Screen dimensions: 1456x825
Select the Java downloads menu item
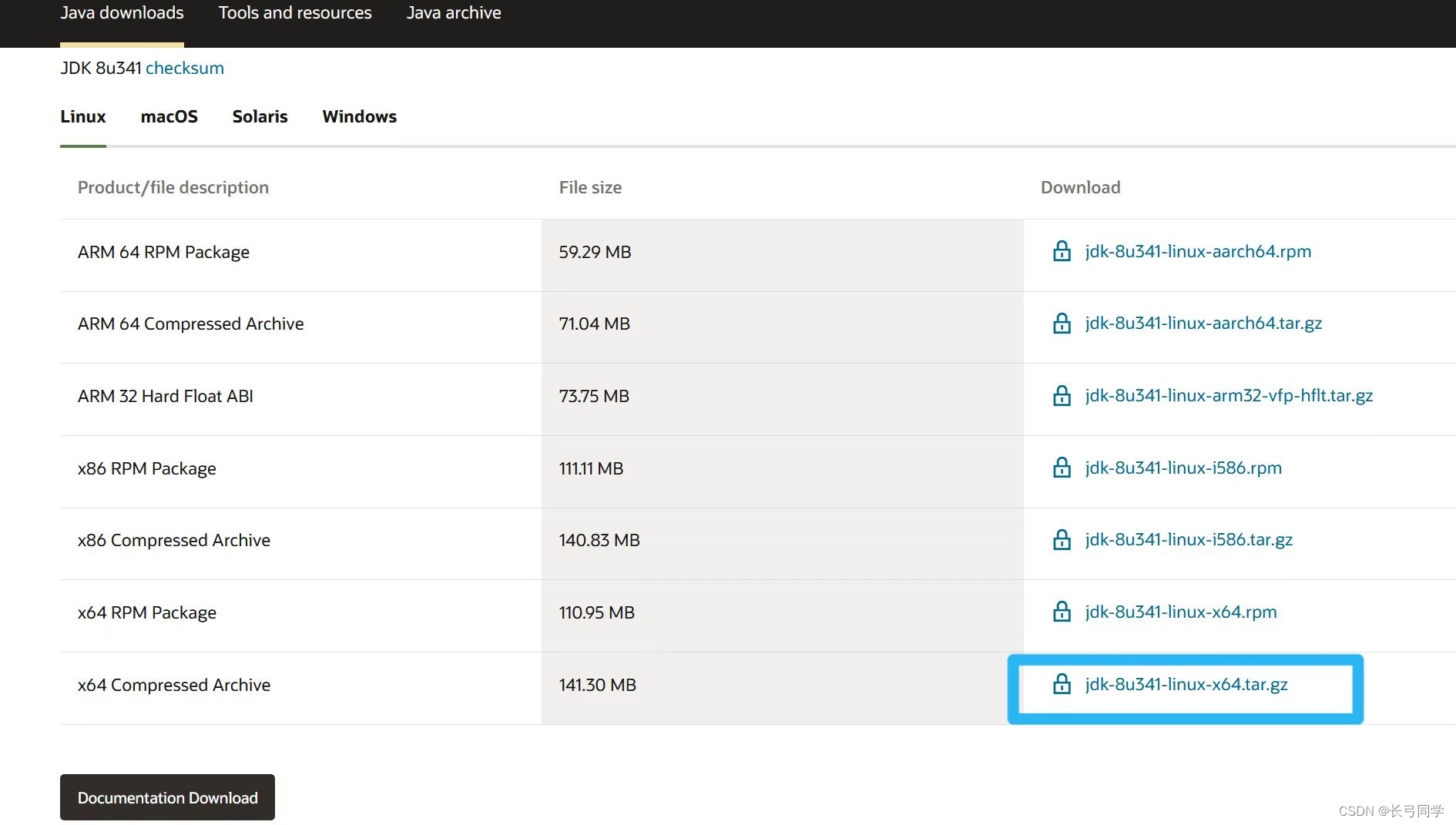point(122,12)
